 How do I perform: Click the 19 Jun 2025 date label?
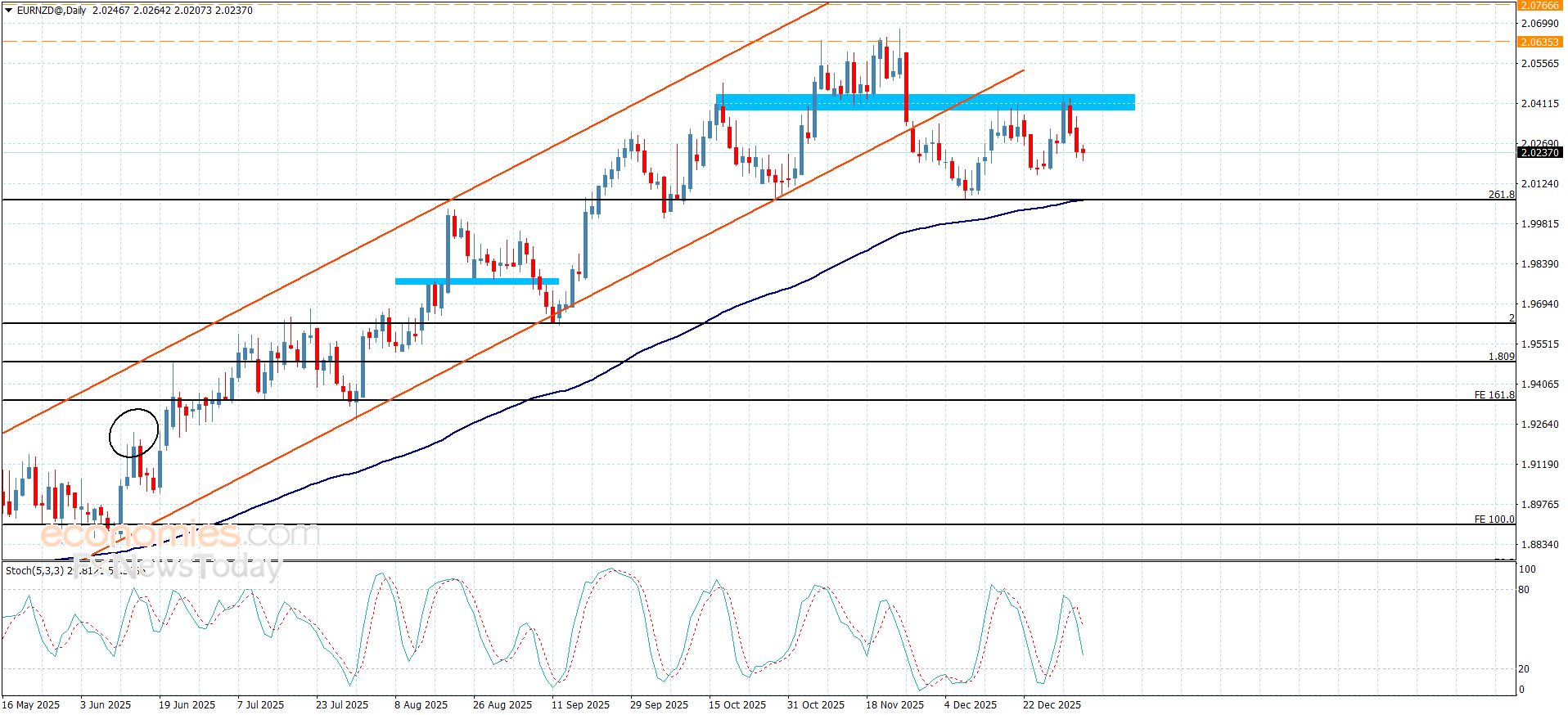tap(187, 705)
